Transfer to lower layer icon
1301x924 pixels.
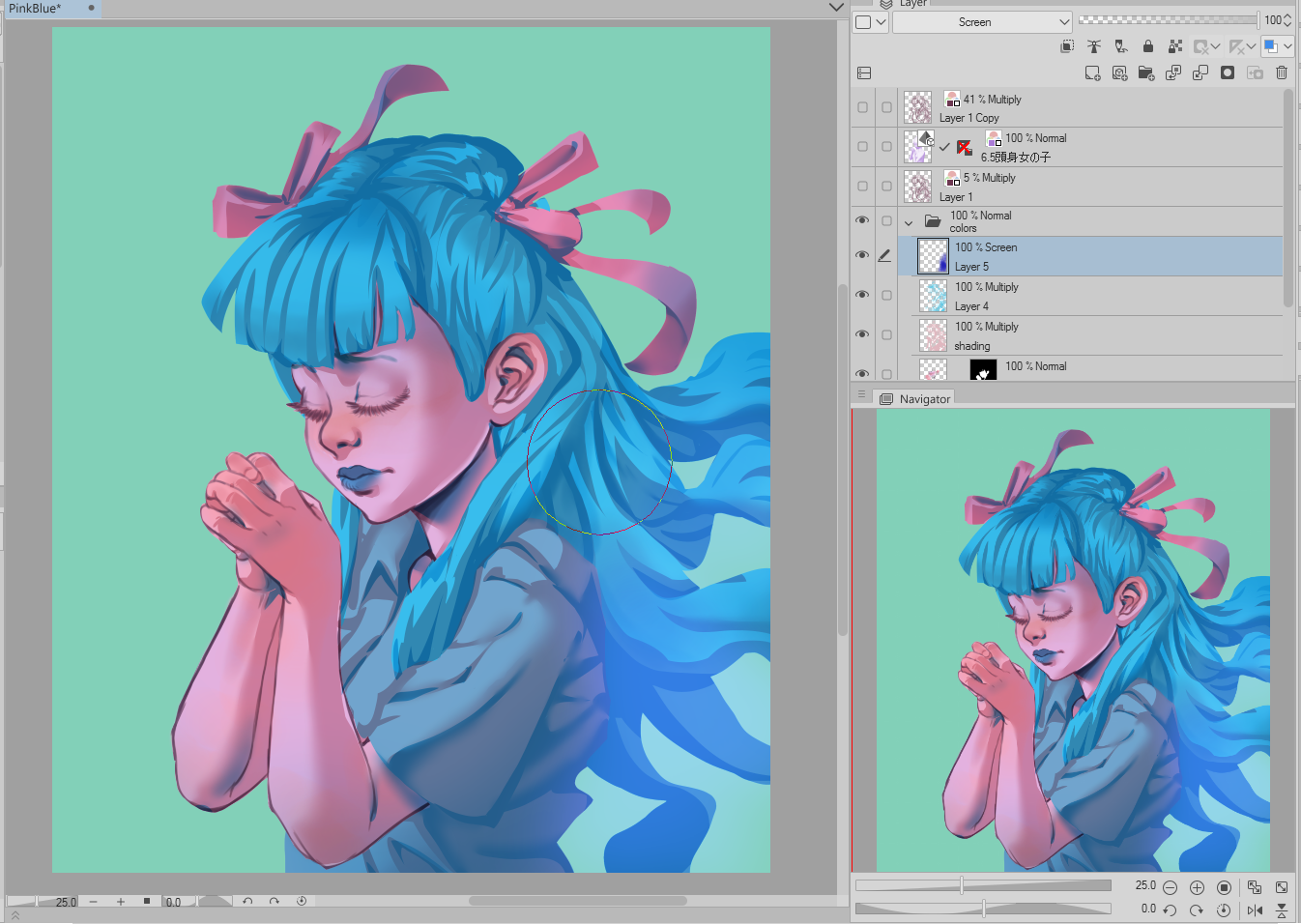click(1173, 72)
